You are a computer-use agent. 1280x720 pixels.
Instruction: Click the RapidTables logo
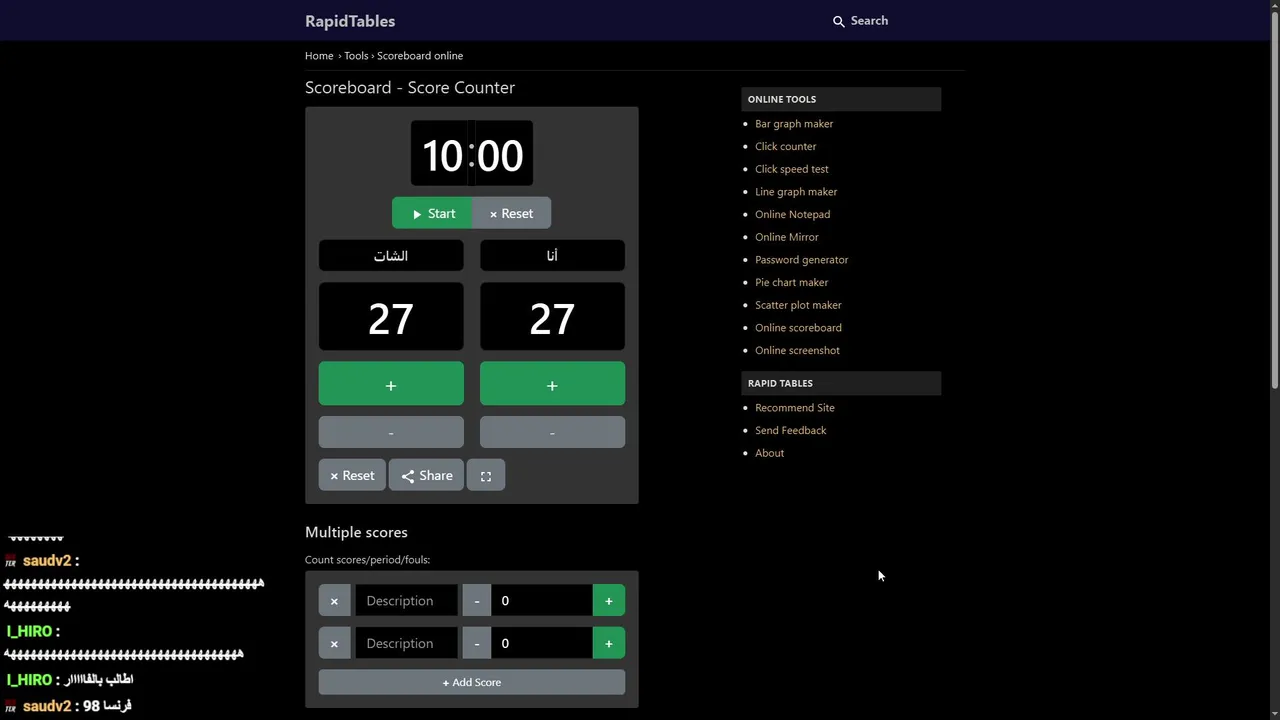pos(350,21)
